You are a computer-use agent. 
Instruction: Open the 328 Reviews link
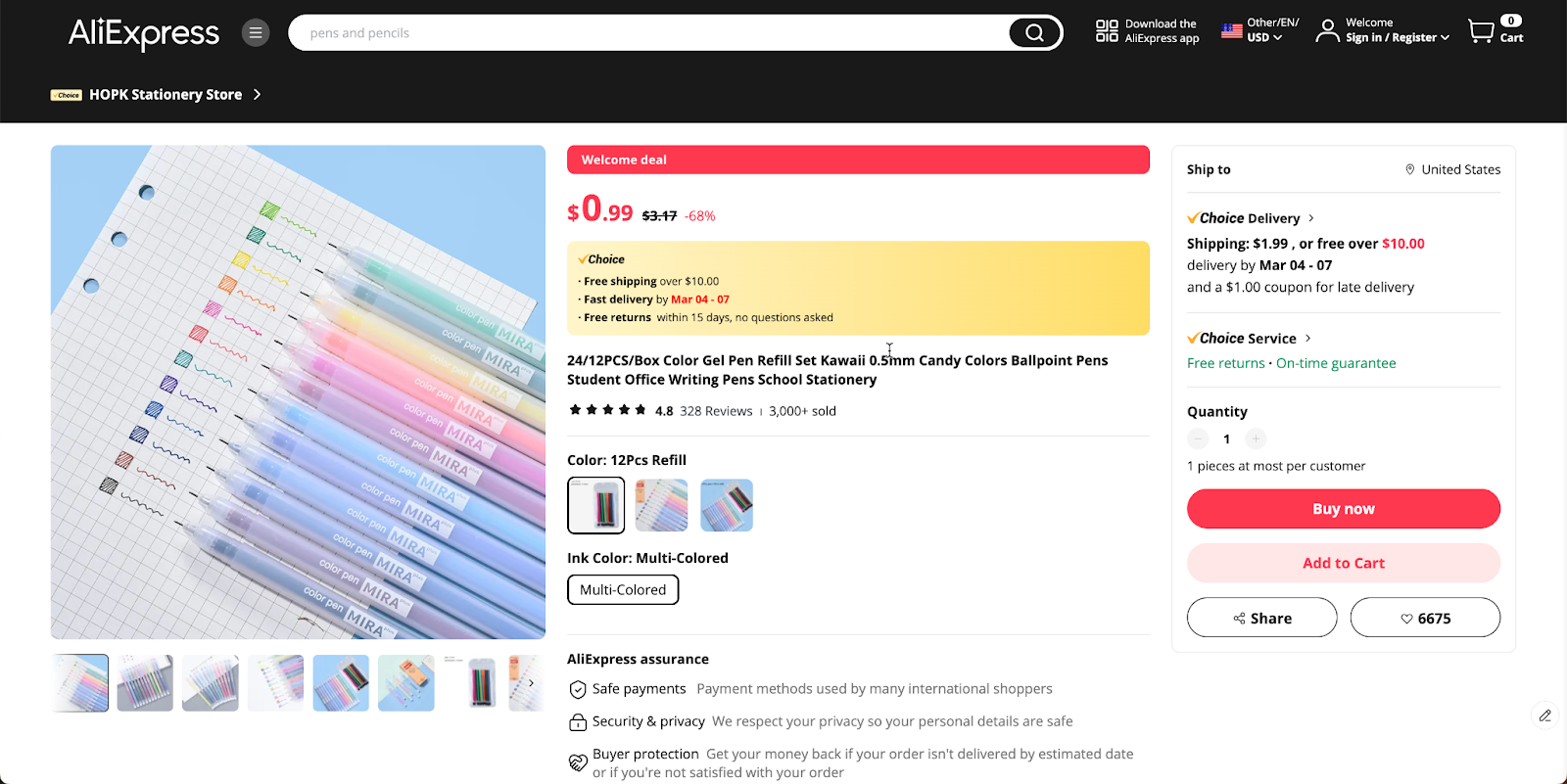pyautogui.click(x=716, y=411)
